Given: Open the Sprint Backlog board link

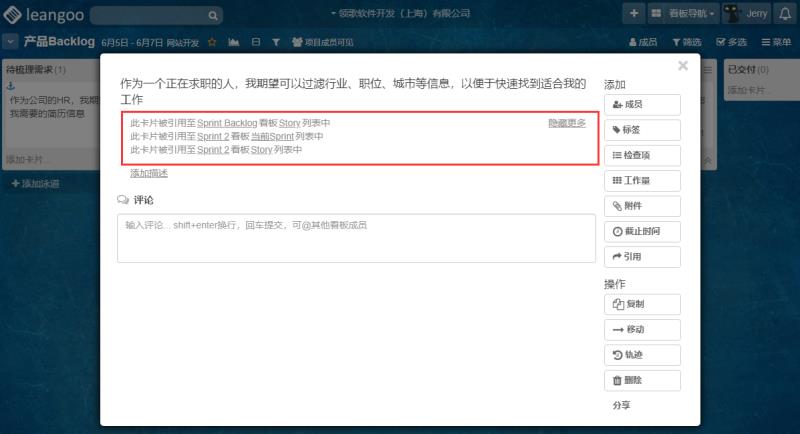Looking at the screenshot, I should click(226, 123).
